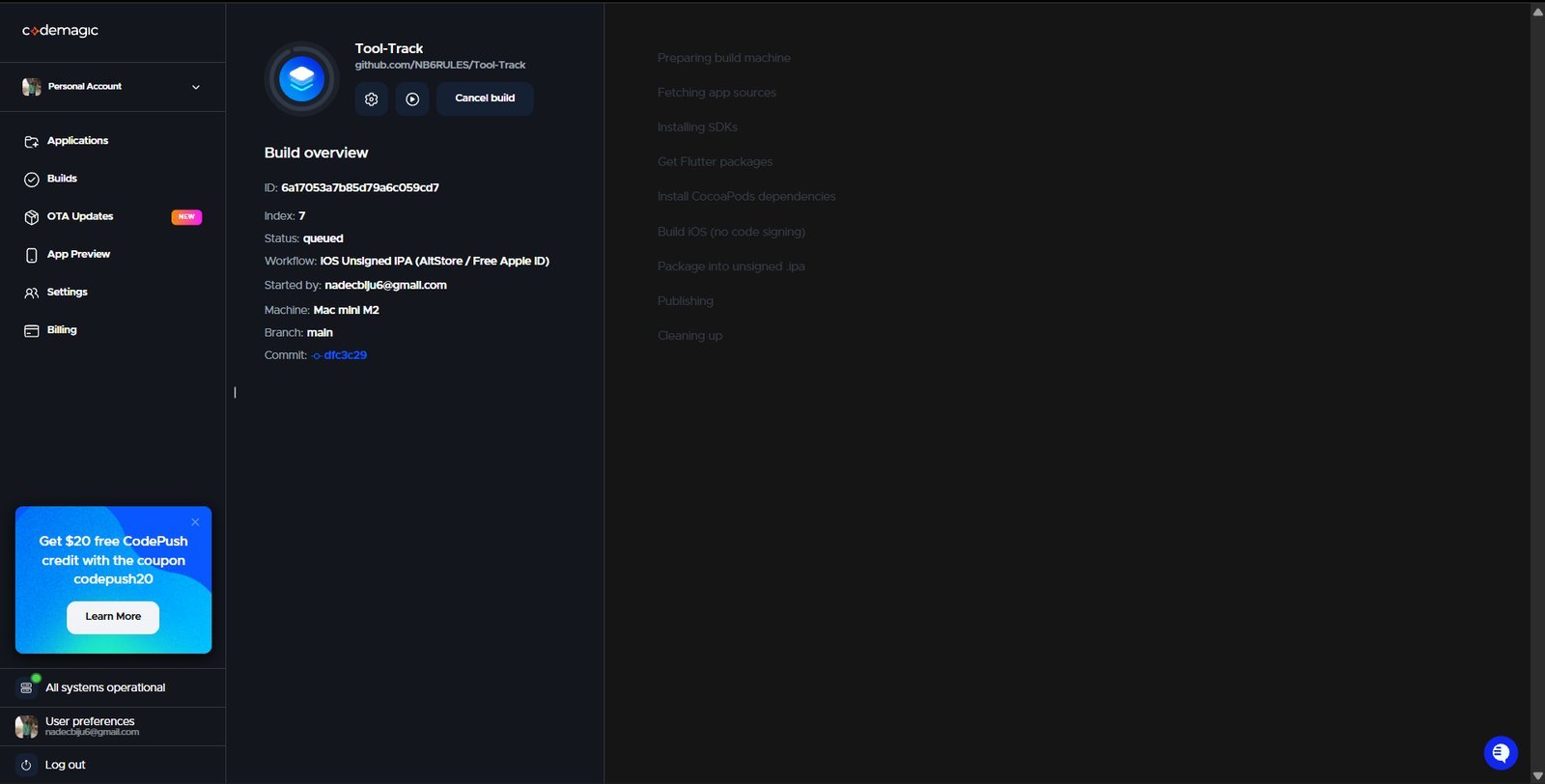This screenshot has height=784, width=1545.
Task: Click the Mac mini M2 machine value
Action: (346, 310)
